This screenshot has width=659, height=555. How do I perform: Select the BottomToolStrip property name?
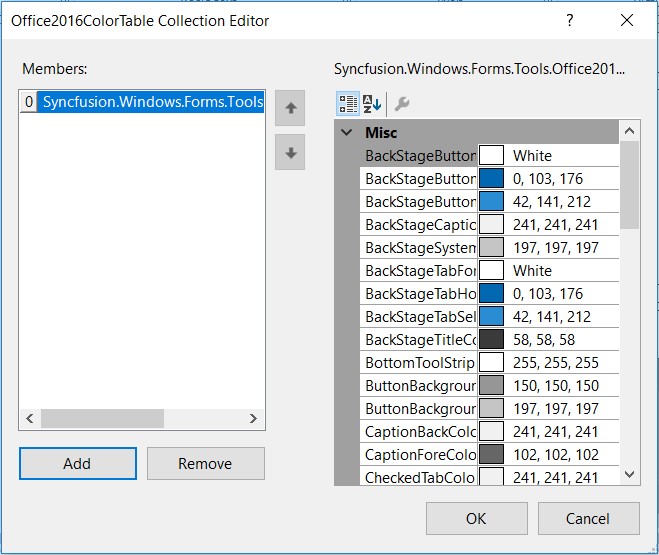tap(419, 362)
